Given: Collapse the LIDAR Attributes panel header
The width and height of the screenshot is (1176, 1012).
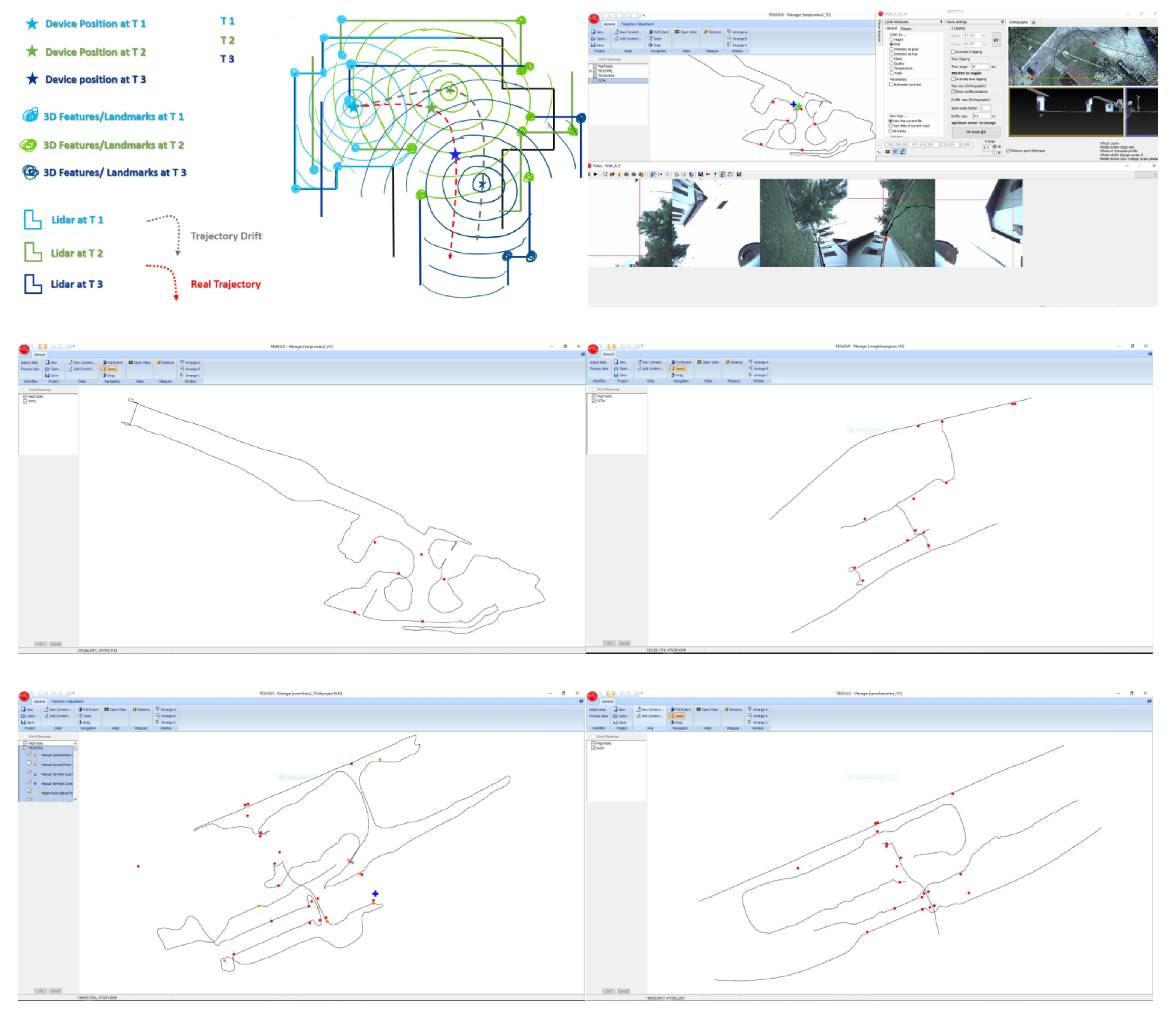Looking at the screenshot, I should click(941, 21).
